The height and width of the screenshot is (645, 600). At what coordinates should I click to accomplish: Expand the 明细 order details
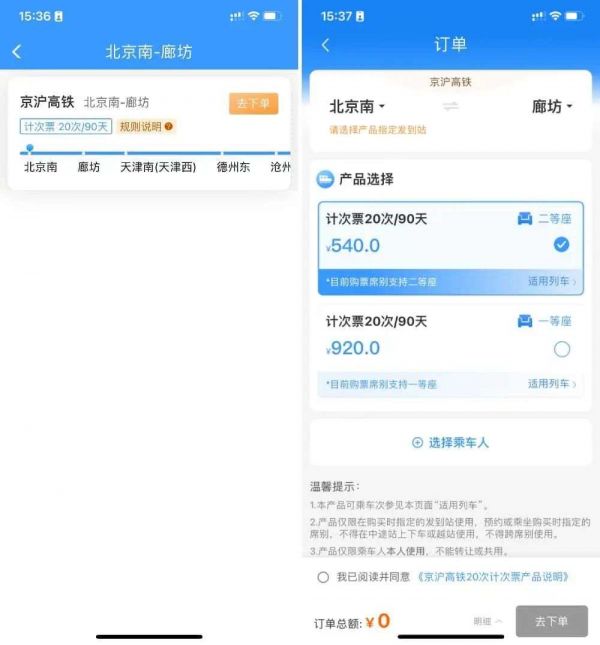(x=488, y=621)
